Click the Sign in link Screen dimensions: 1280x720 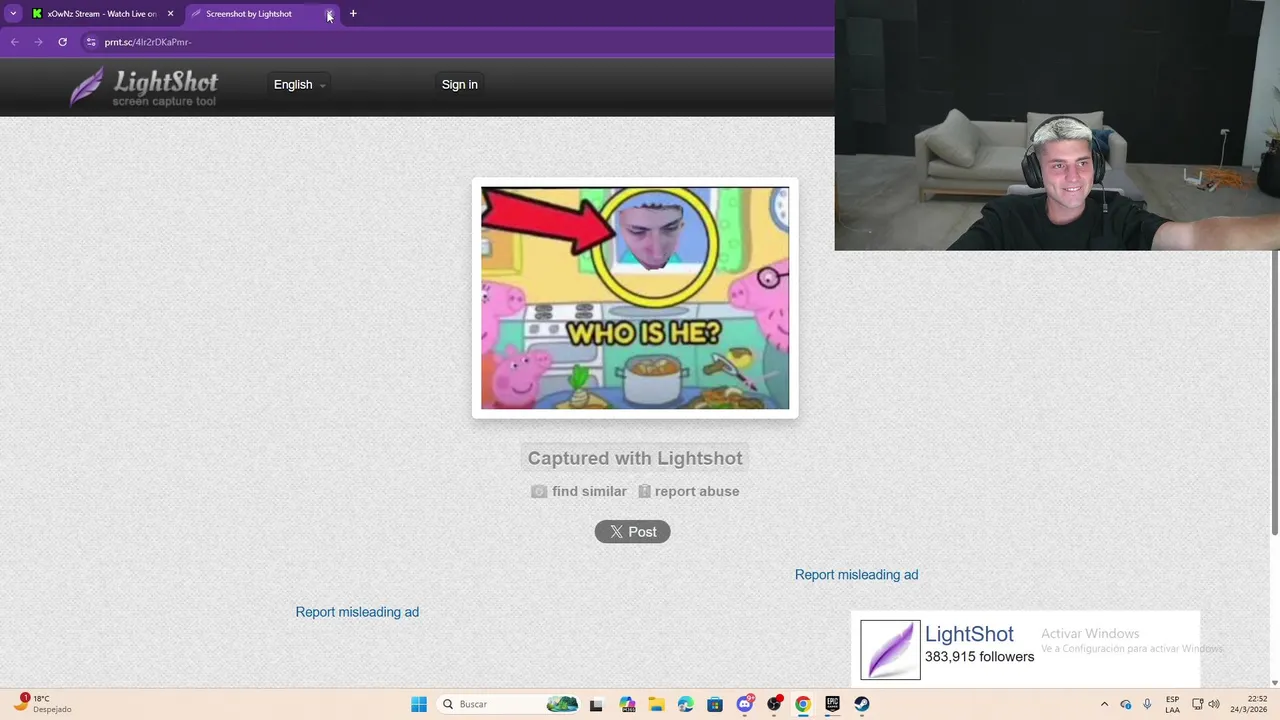tap(460, 85)
